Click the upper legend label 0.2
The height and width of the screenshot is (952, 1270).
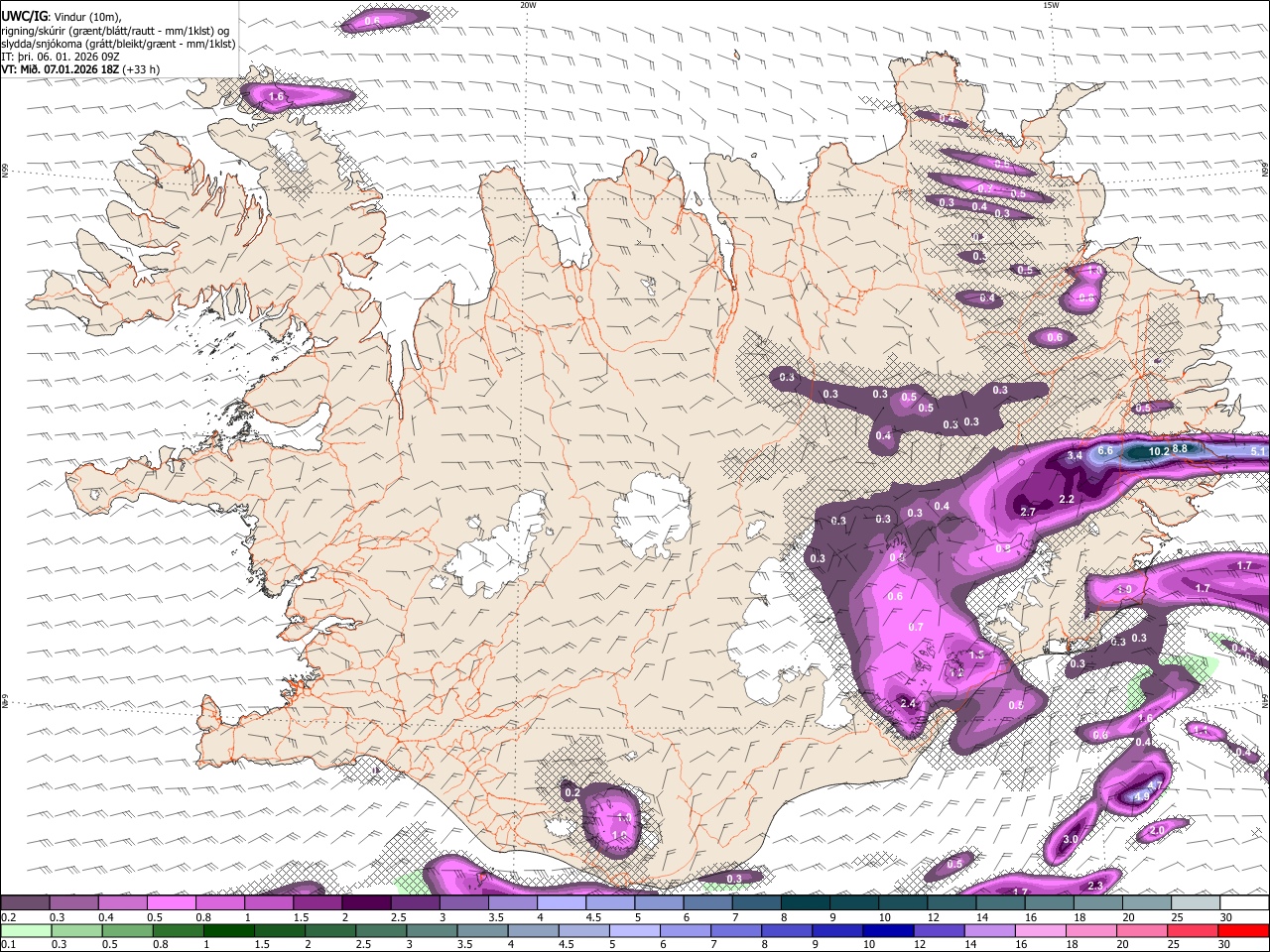(x=8, y=917)
